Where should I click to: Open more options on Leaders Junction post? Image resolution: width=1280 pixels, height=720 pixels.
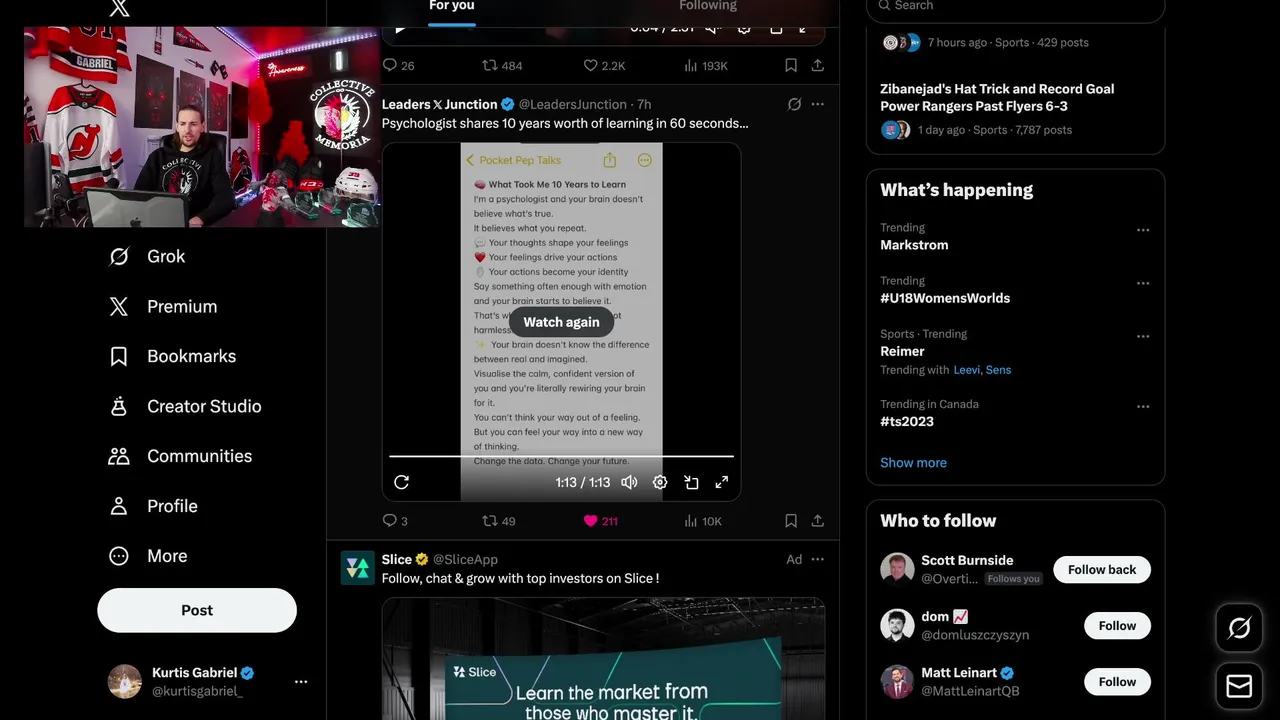point(818,104)
